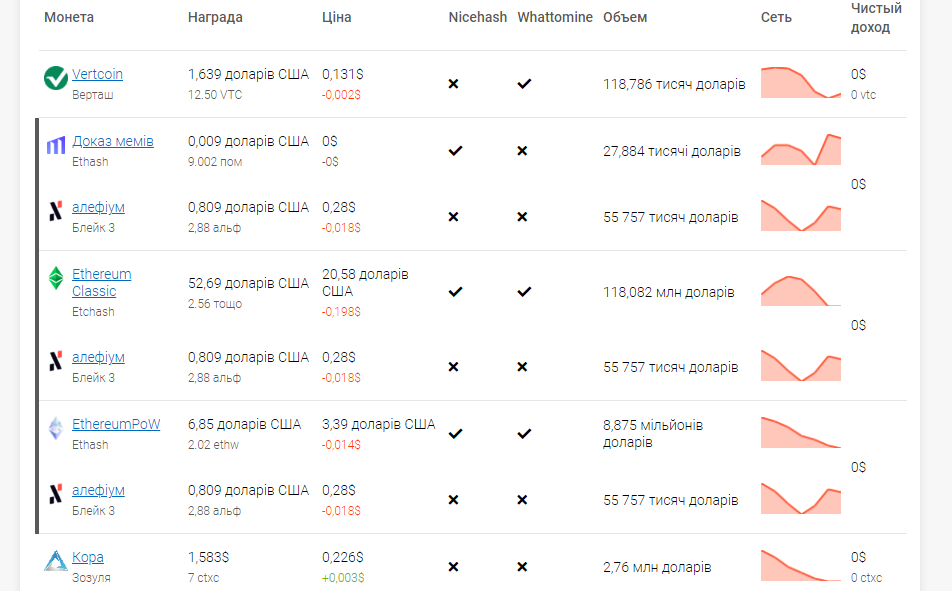This screenshot has height=591, width=952.
Task: Click Vertcoin's Nicehash cross icon
Action: (454, 84)
